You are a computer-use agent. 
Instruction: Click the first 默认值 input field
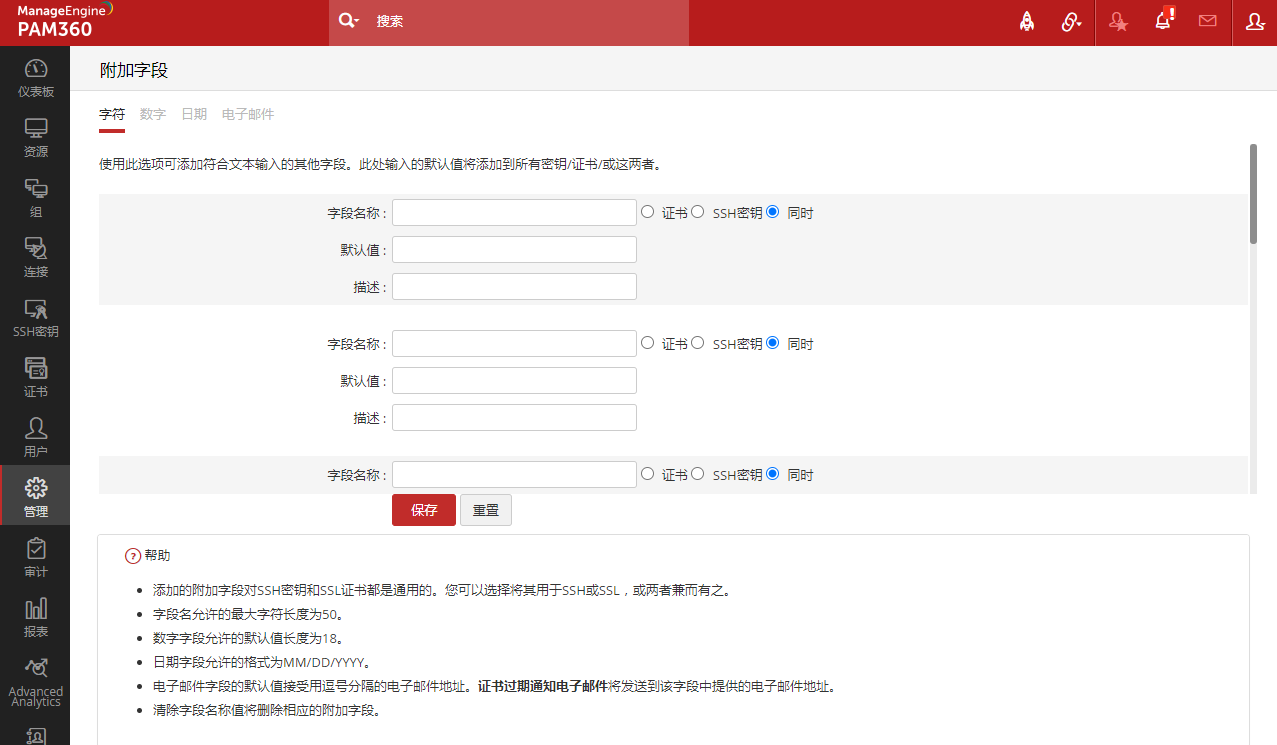(514, 249)
